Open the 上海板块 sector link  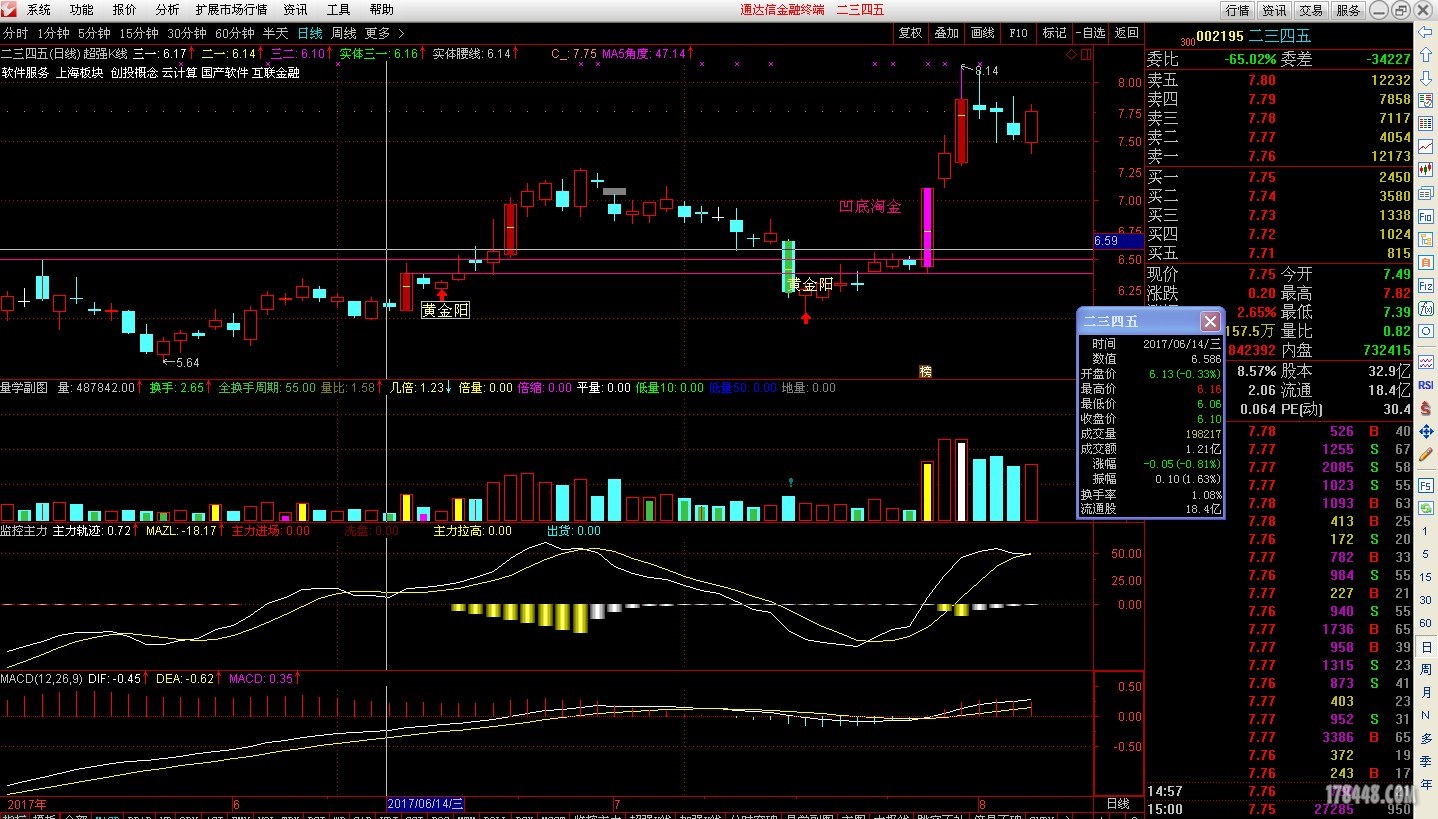pos(80,73)
